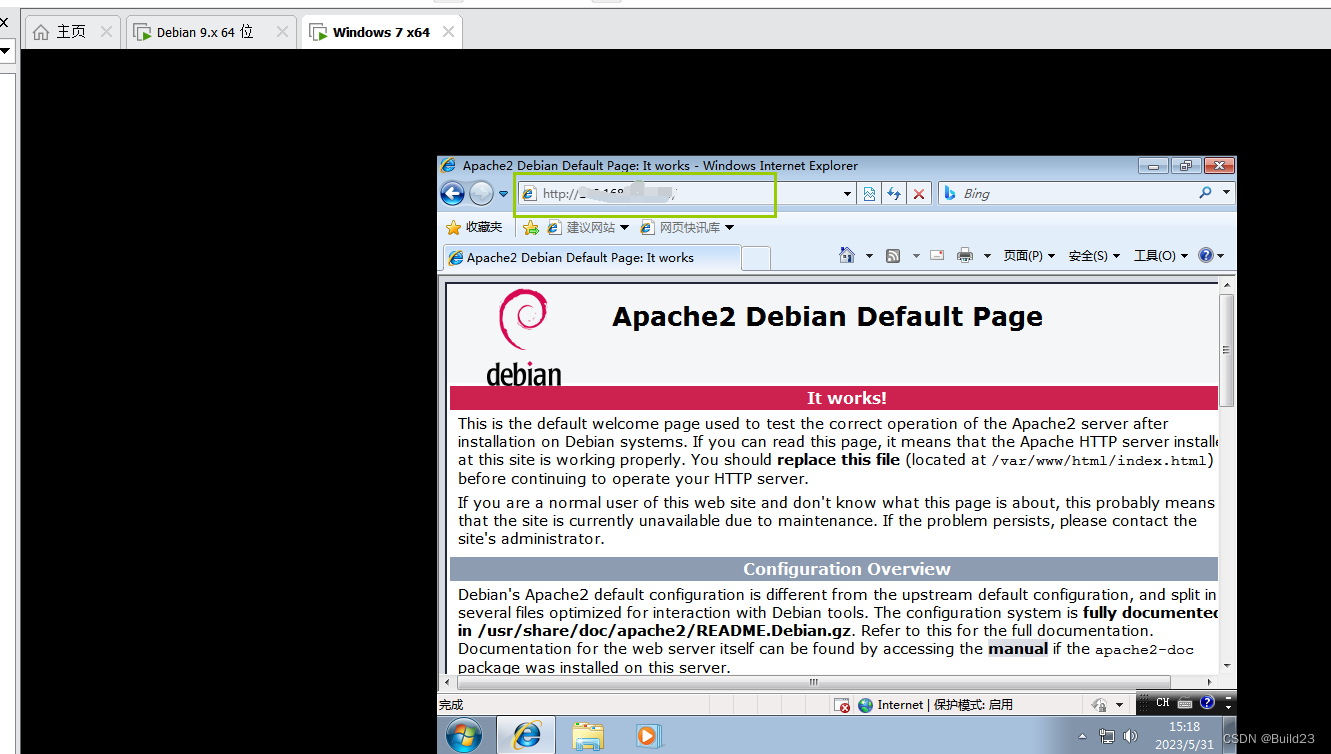Click the Home icon in command bar
The width and height of the screenshot is (1331, 754).
pos(847,256)
